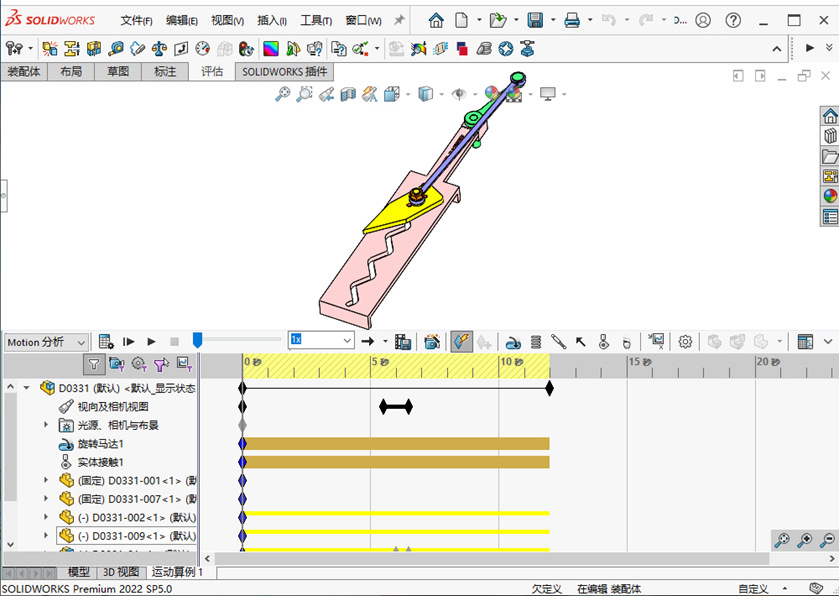
Task: Select 旋转马达1 in the motion tree
Action: (101, 443)
